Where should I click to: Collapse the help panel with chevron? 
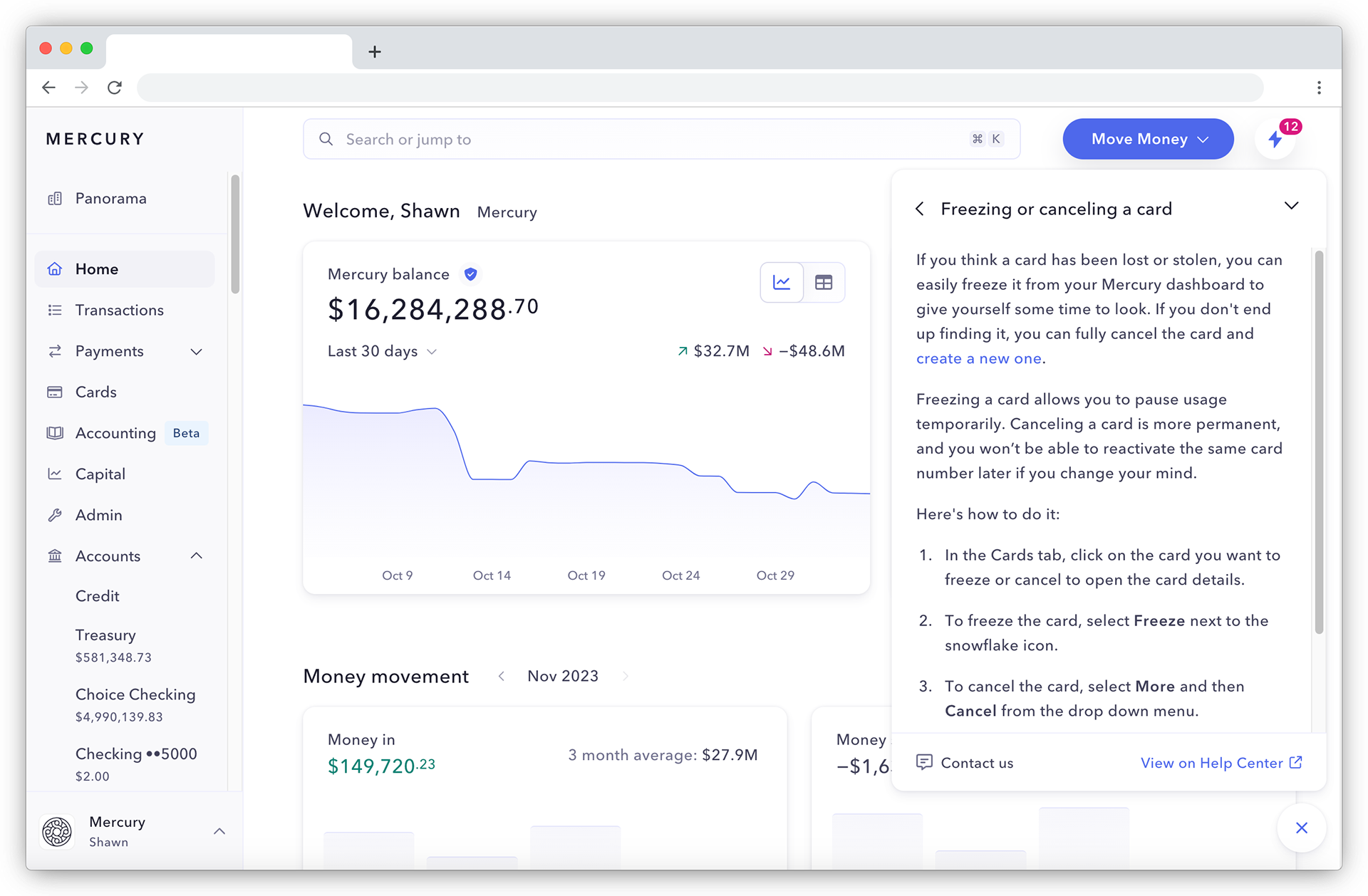click(x=1291, y=206)
